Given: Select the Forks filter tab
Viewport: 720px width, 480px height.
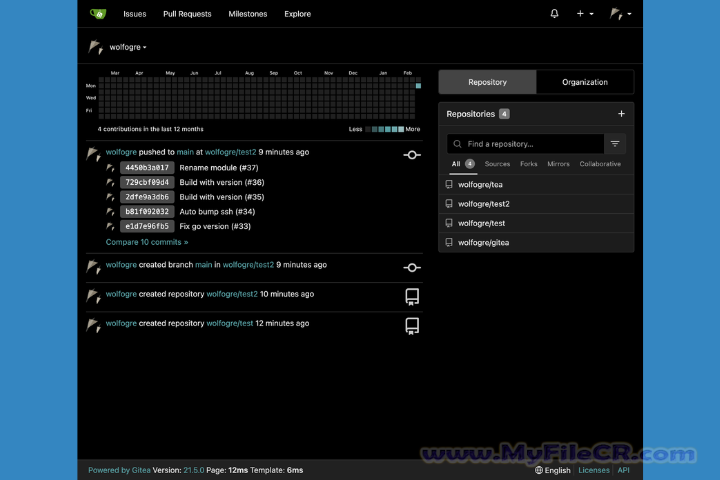Looking at the screenshot, I should (529, 164).
